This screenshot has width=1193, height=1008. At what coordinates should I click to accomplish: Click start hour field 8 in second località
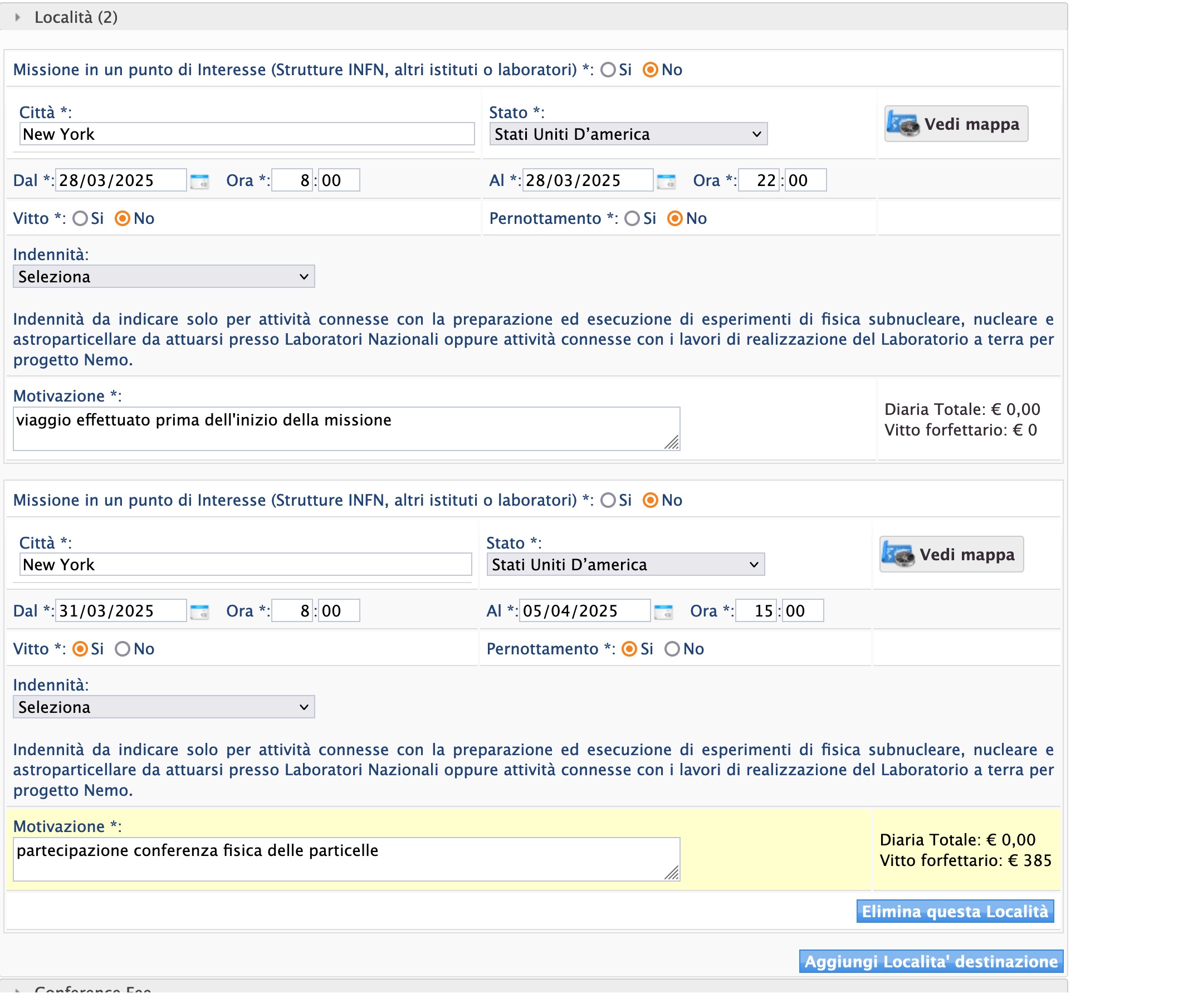tap(292, 611)
